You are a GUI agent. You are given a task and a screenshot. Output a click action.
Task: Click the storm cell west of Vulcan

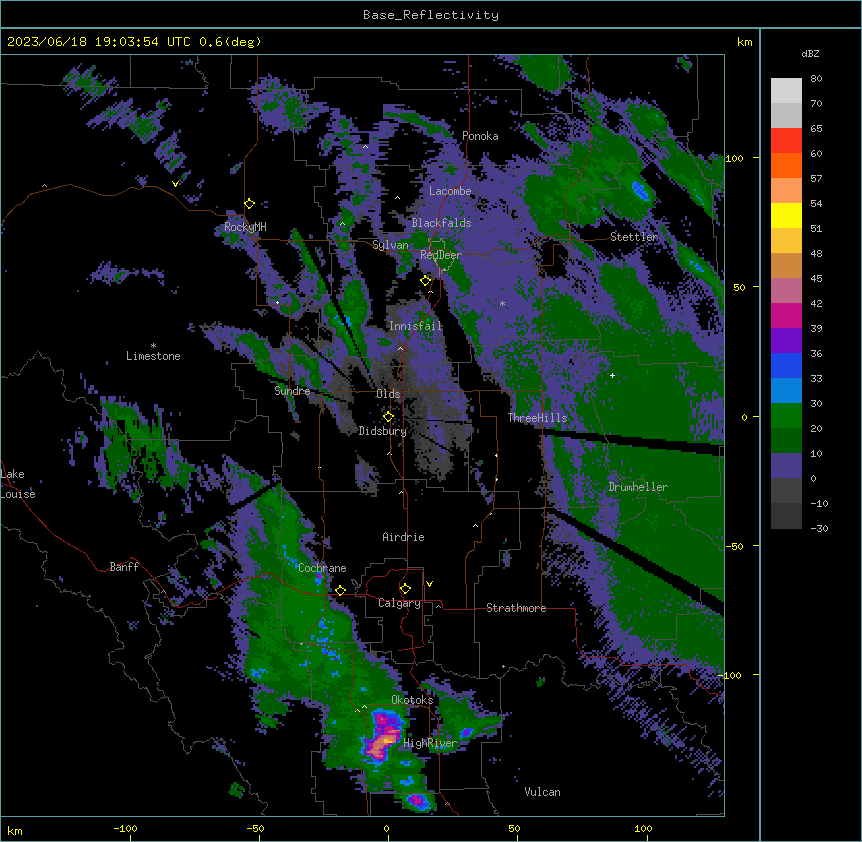click(418, 801)
